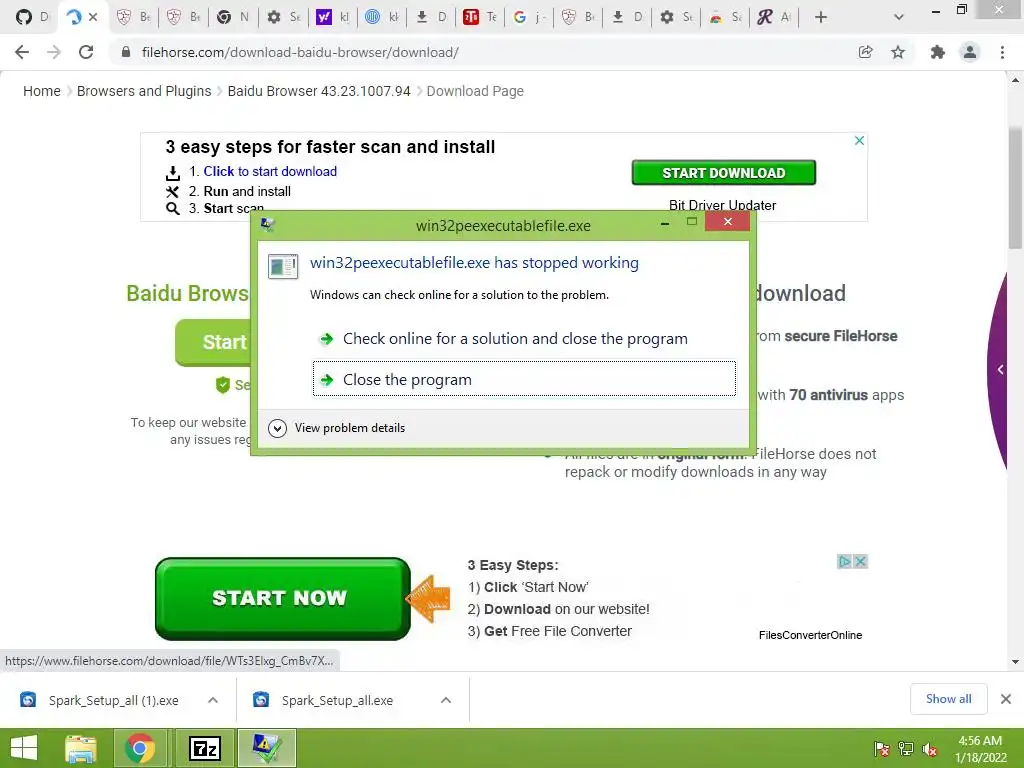1024x768 pixels.
Task: Click Show all downloads
Action: click(948, 699)
